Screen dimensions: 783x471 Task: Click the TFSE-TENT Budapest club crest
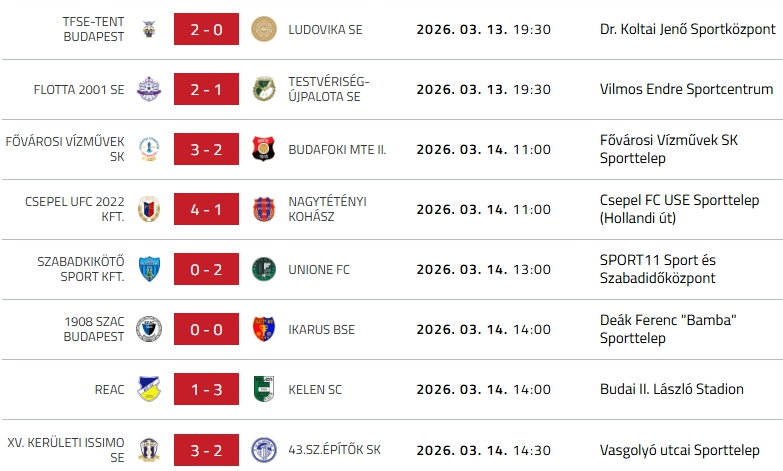click(149, 29)
